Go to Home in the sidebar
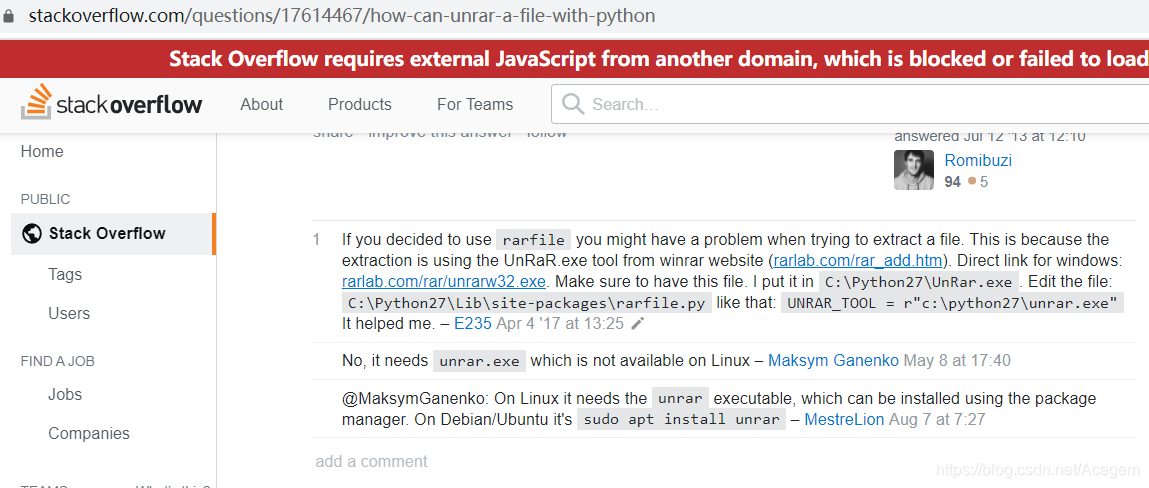The width and height of the screenshot is (1149, 488). coord(42,152)
